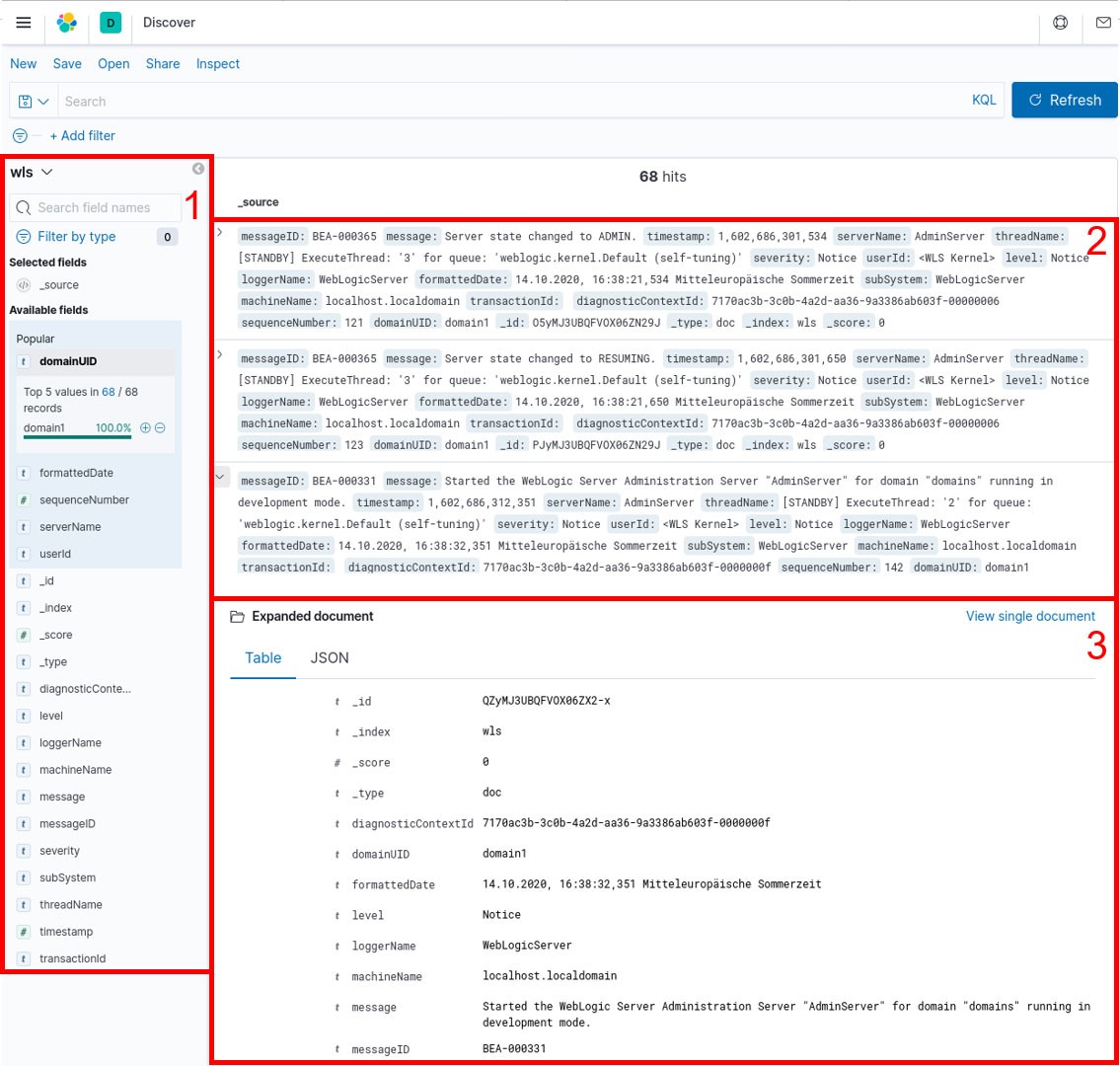1120x1066 pixels.
Task: Click domainUID in the Popular fields list
Action: coord(68,361)
